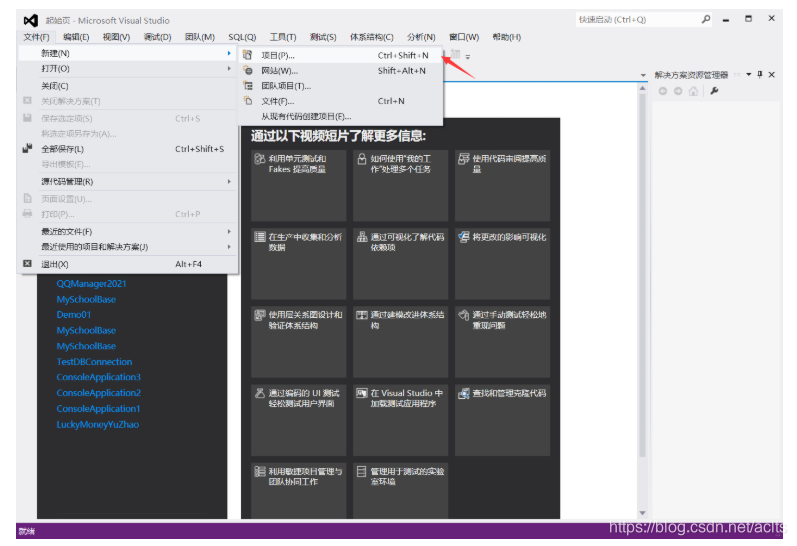Click the New File icon in submenu
This screenshot has width=797, height=546.
(248, 101)
